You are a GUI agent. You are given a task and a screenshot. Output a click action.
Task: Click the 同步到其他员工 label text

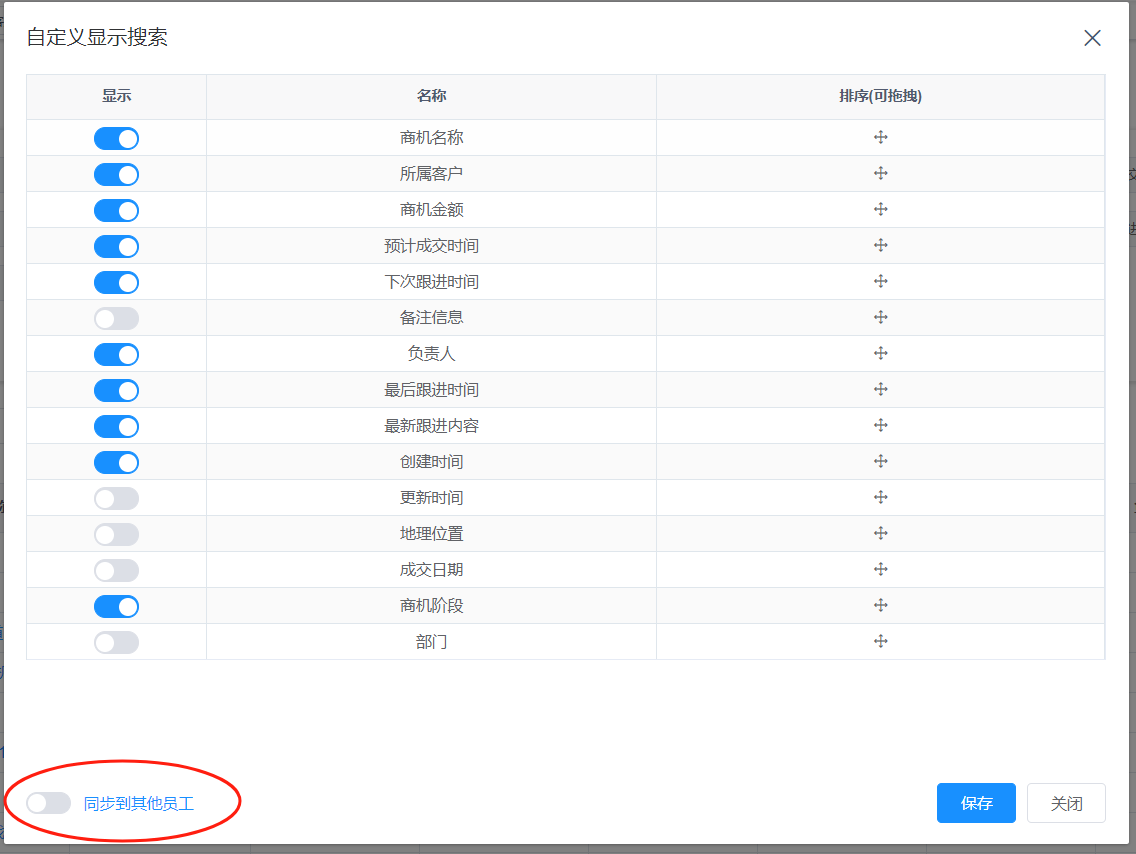point(139,803)
